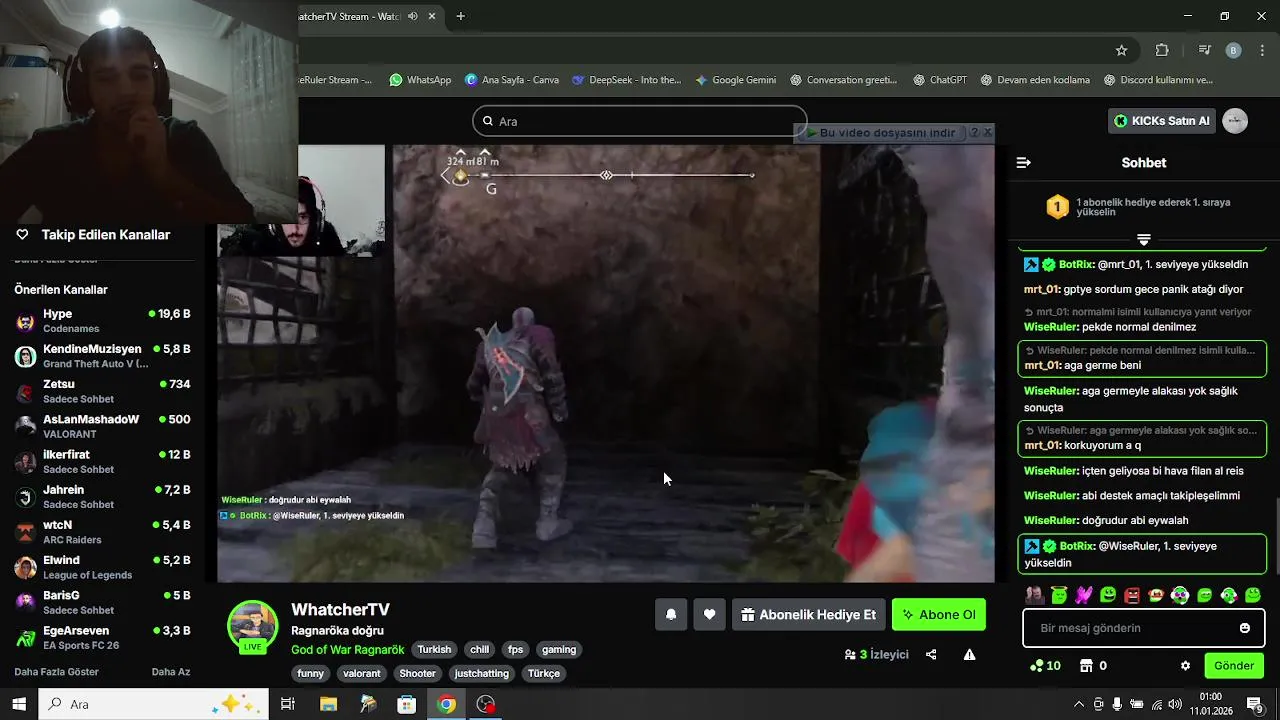Open Chrome extensions puzzle icon
Image resolution: width=1280 pixels, height=720 pixels.
click(x=1162, y=50)
